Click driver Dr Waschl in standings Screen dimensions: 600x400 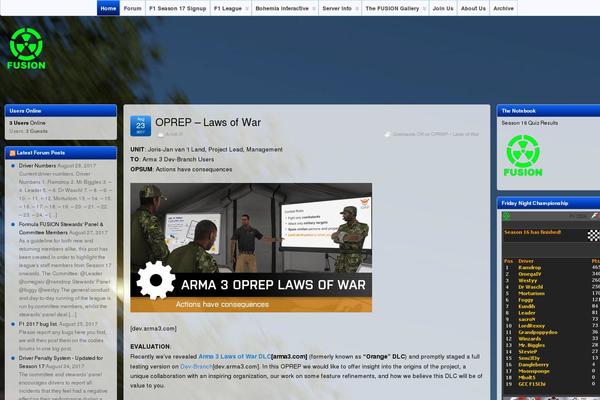click(x=530, y=287)
